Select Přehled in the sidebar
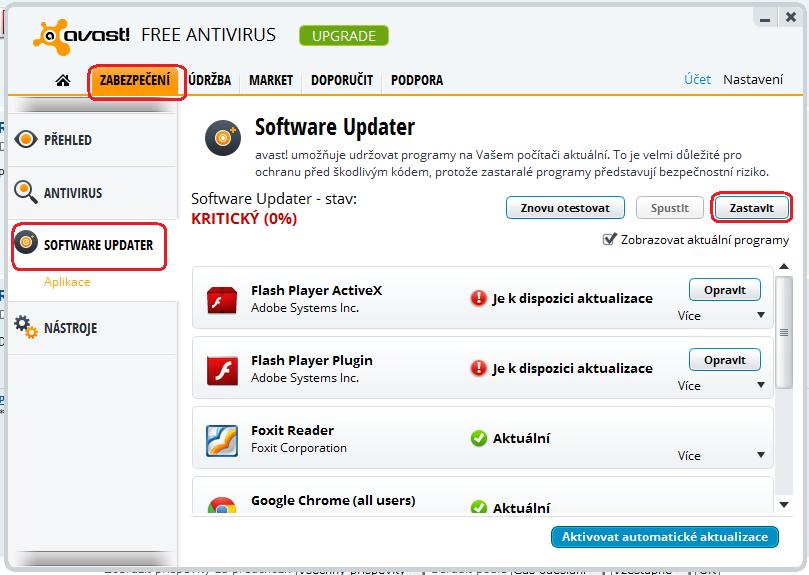The width and height of the screenshot is (809, 575). [93, 140]
